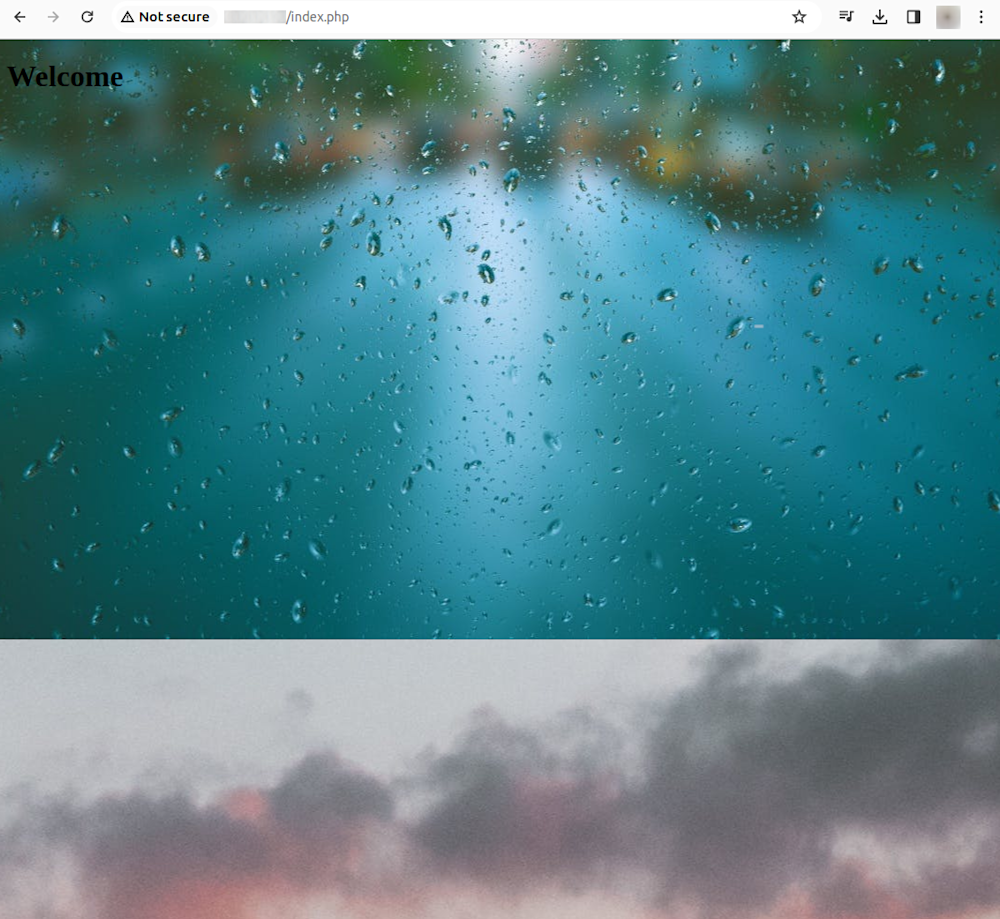
Task: Reload the current page
Action: coord(87,17)
